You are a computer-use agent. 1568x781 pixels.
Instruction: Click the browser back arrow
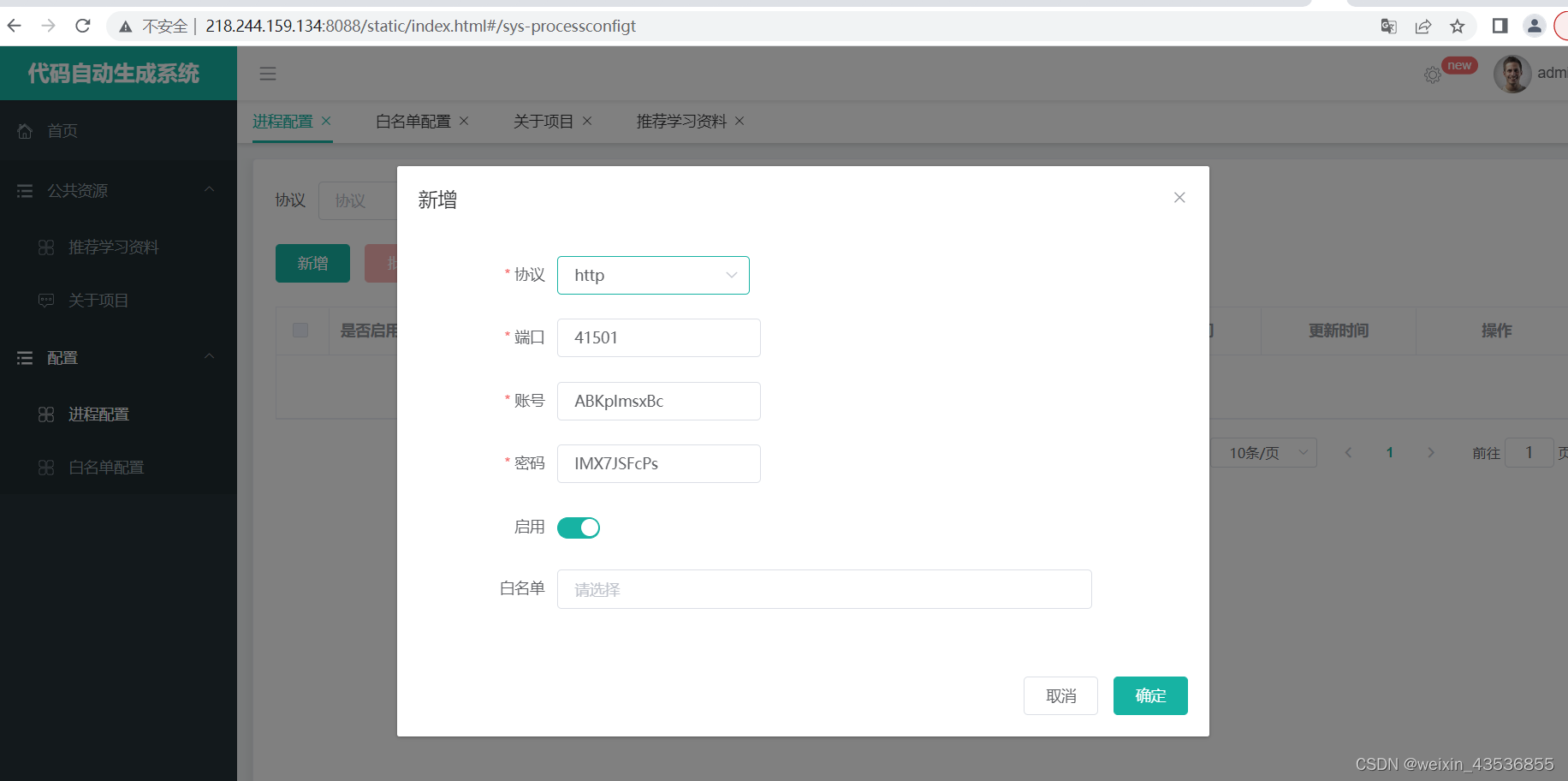pyautogui.click(x=15, y=26)
